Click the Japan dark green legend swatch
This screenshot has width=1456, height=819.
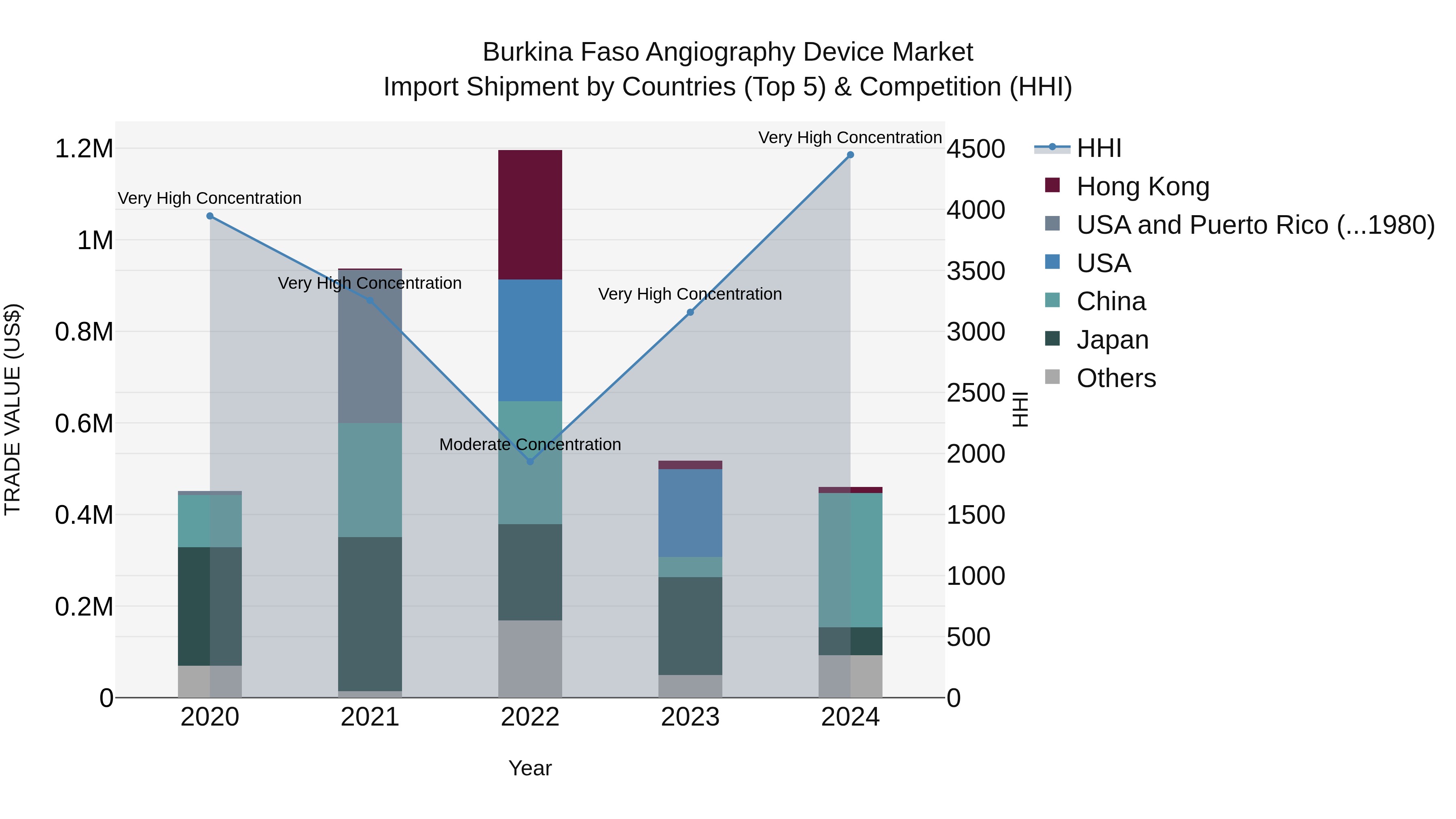click(x=1052, y=338)
